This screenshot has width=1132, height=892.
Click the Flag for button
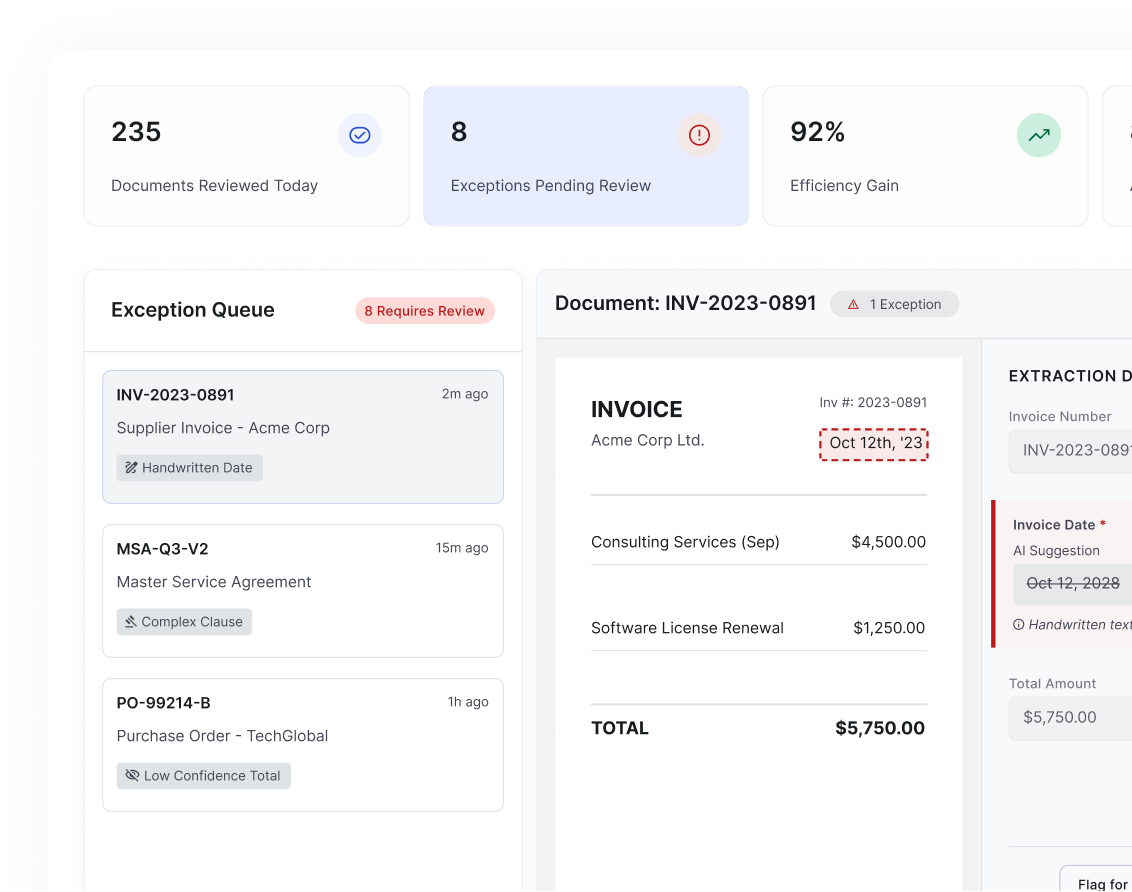point(1096,878)
